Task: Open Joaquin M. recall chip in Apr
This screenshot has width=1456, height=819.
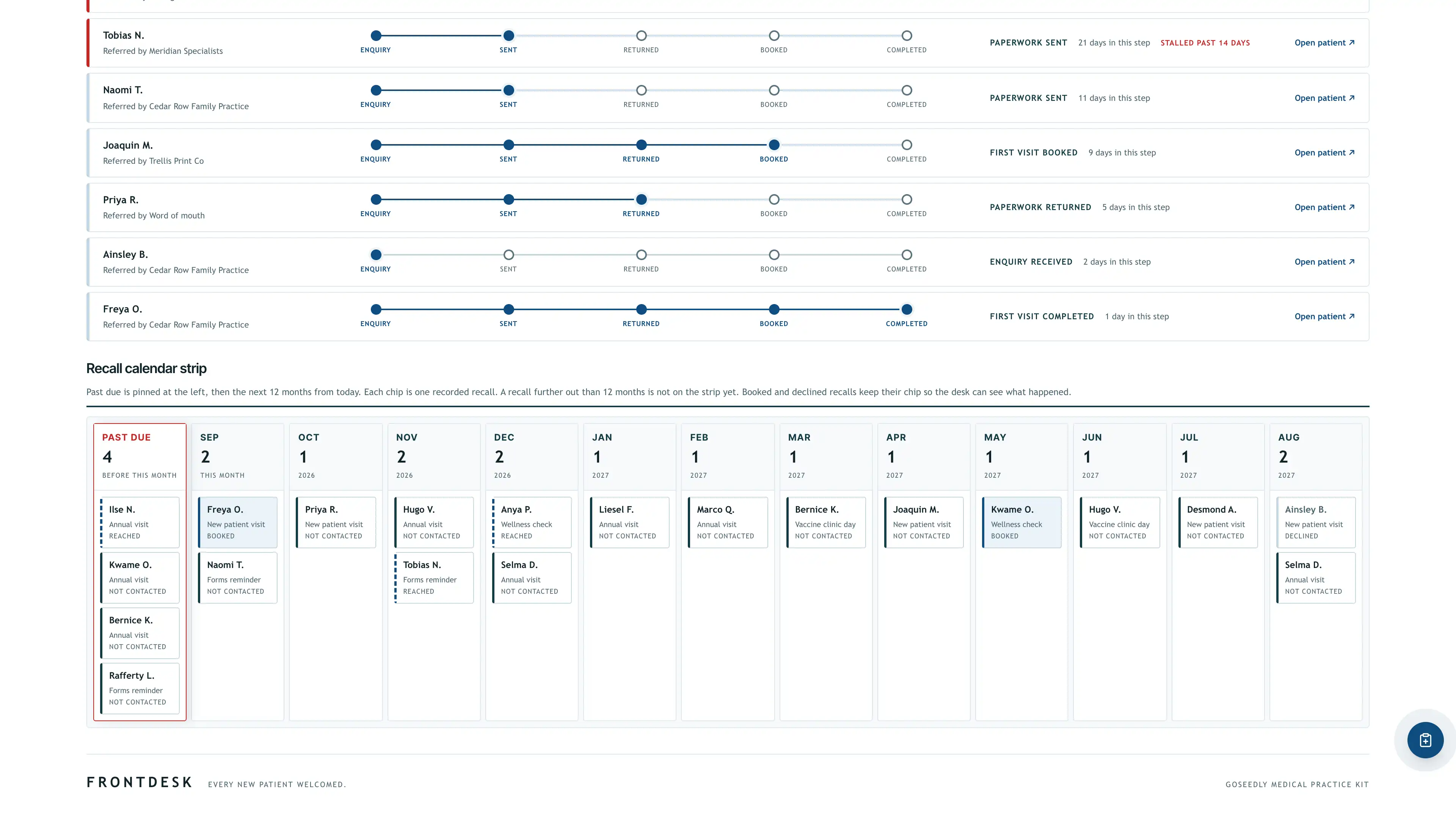Action: click(924, 522)
